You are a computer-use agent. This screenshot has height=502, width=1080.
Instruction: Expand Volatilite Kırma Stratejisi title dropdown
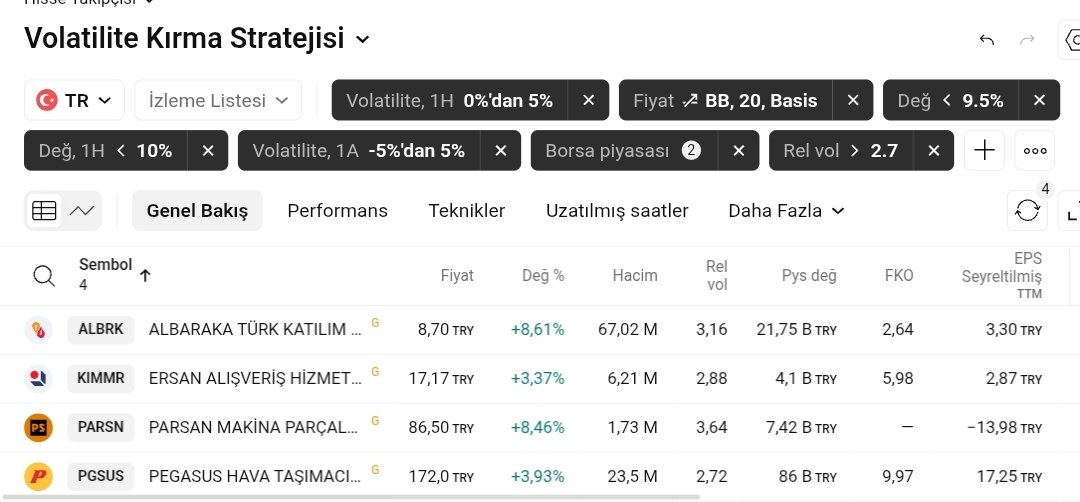click(362, 39)
